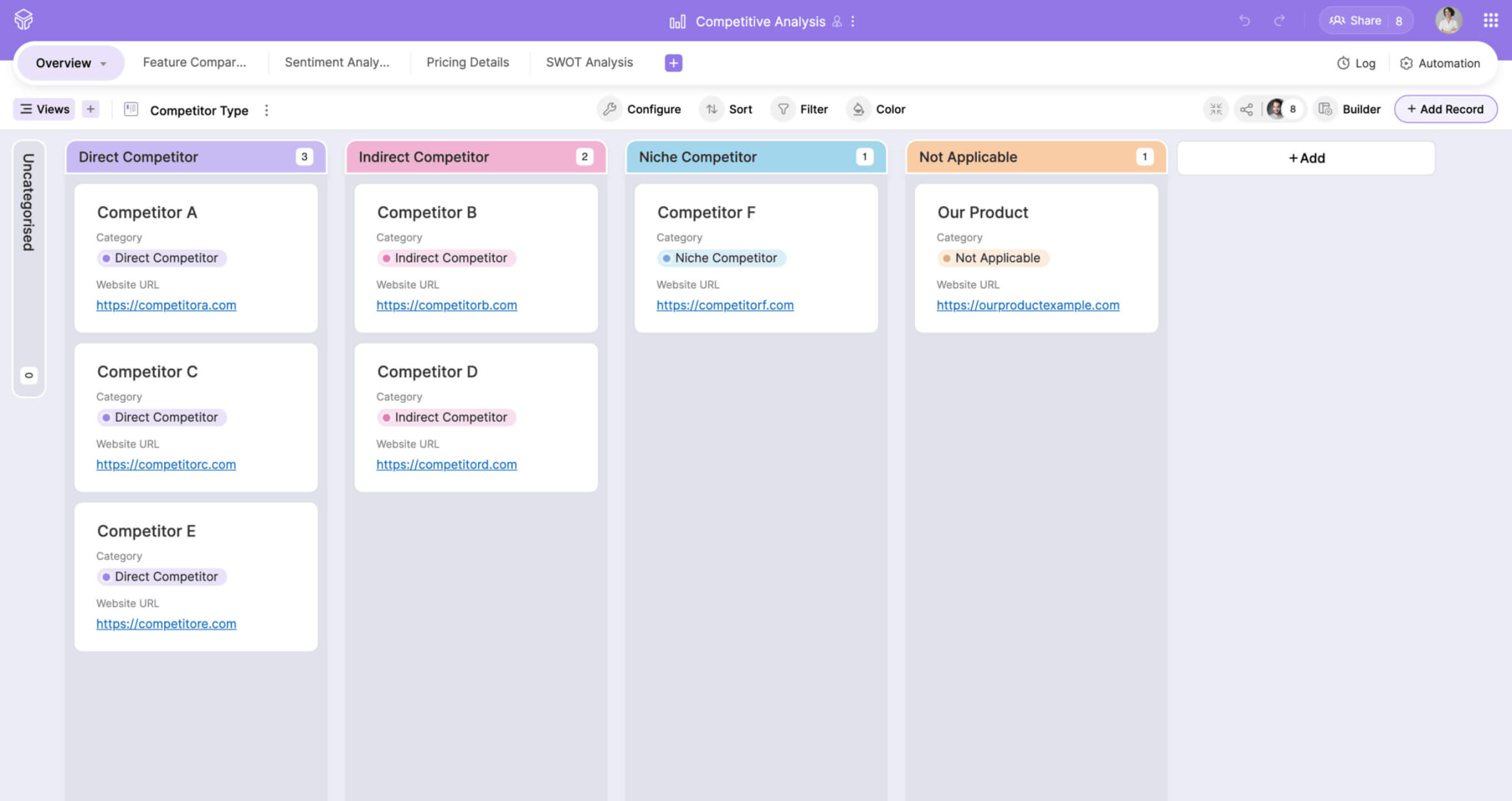Open the competitorf.com website link
Viewport: 1512px width, 801px height.
[724, 305]
